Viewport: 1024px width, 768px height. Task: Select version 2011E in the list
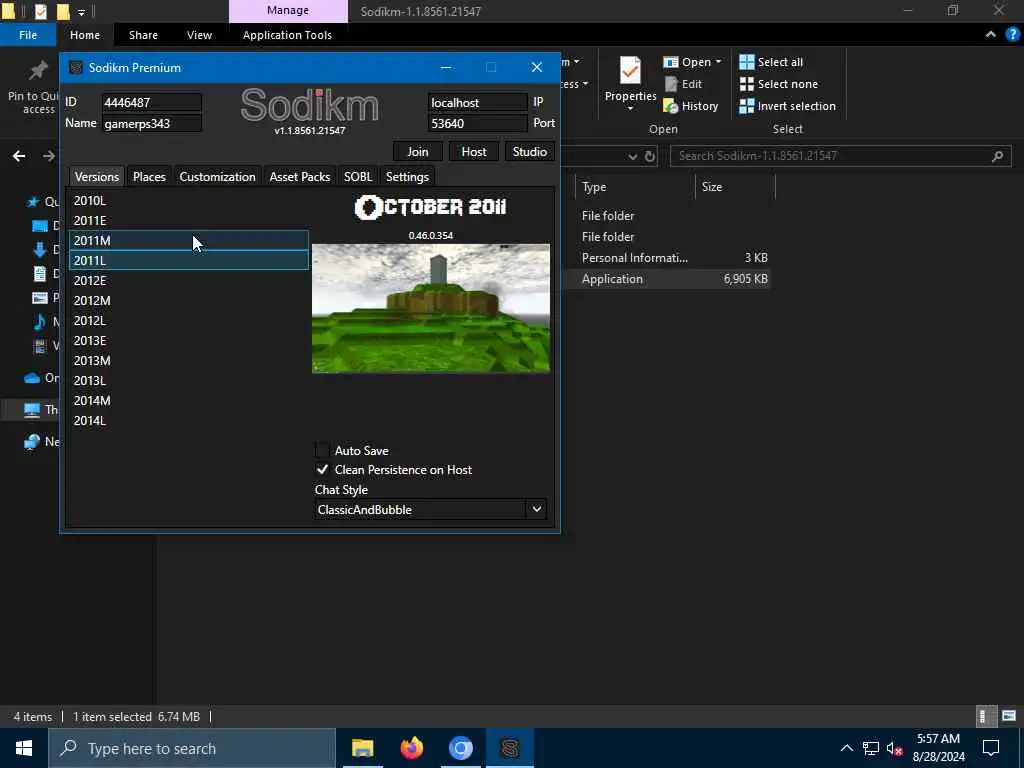(x=189, y=221)
